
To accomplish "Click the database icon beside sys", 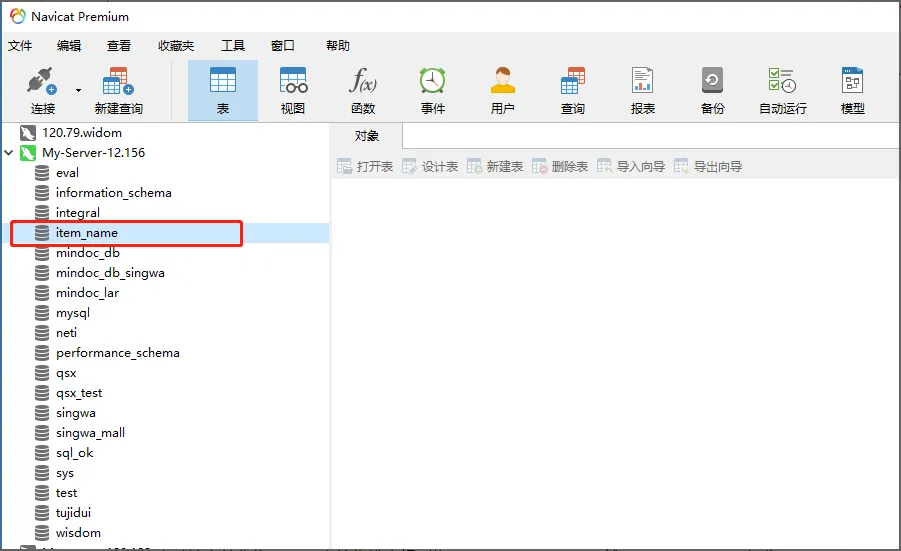I will pos(42,473).
